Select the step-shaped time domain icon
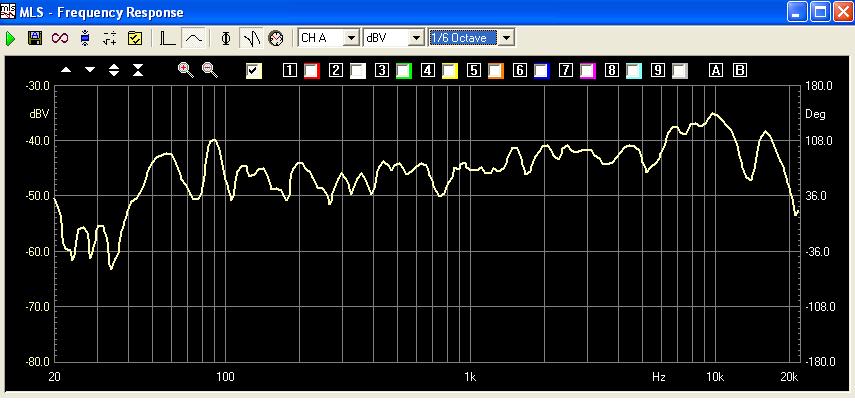 [167, 38]
